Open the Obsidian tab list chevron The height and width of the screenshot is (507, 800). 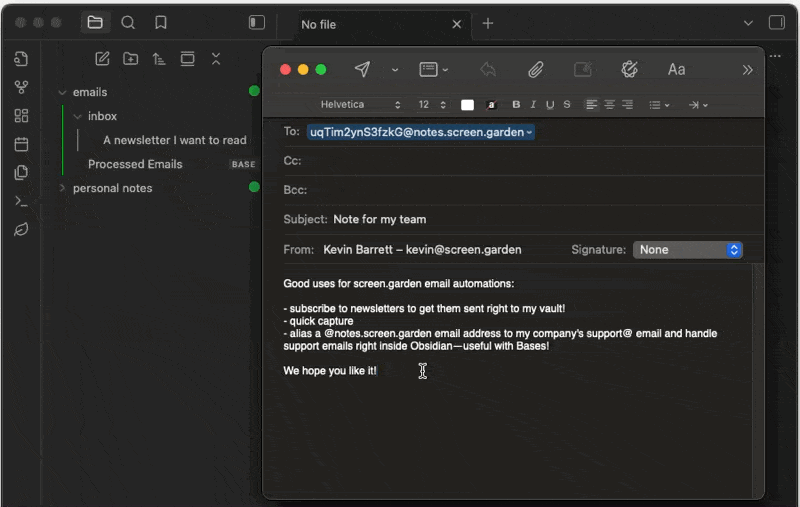pyautogui.click(x=748, y=23)
